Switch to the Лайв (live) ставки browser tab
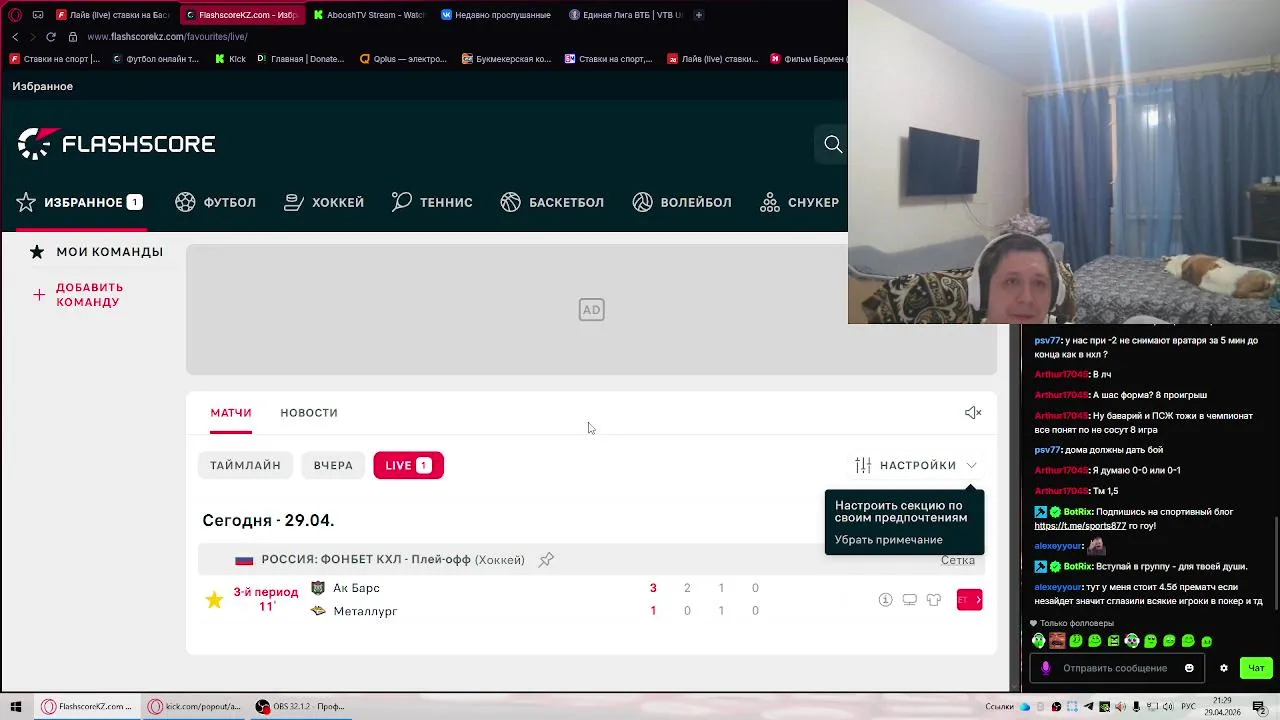The image size is (1280, 720). [x=113, y=15]
